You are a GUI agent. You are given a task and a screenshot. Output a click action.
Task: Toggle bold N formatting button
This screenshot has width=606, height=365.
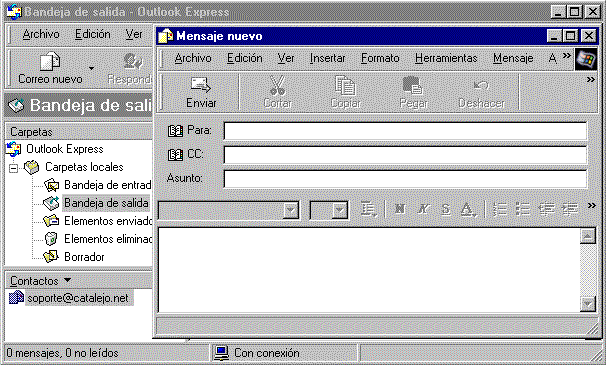400,209
